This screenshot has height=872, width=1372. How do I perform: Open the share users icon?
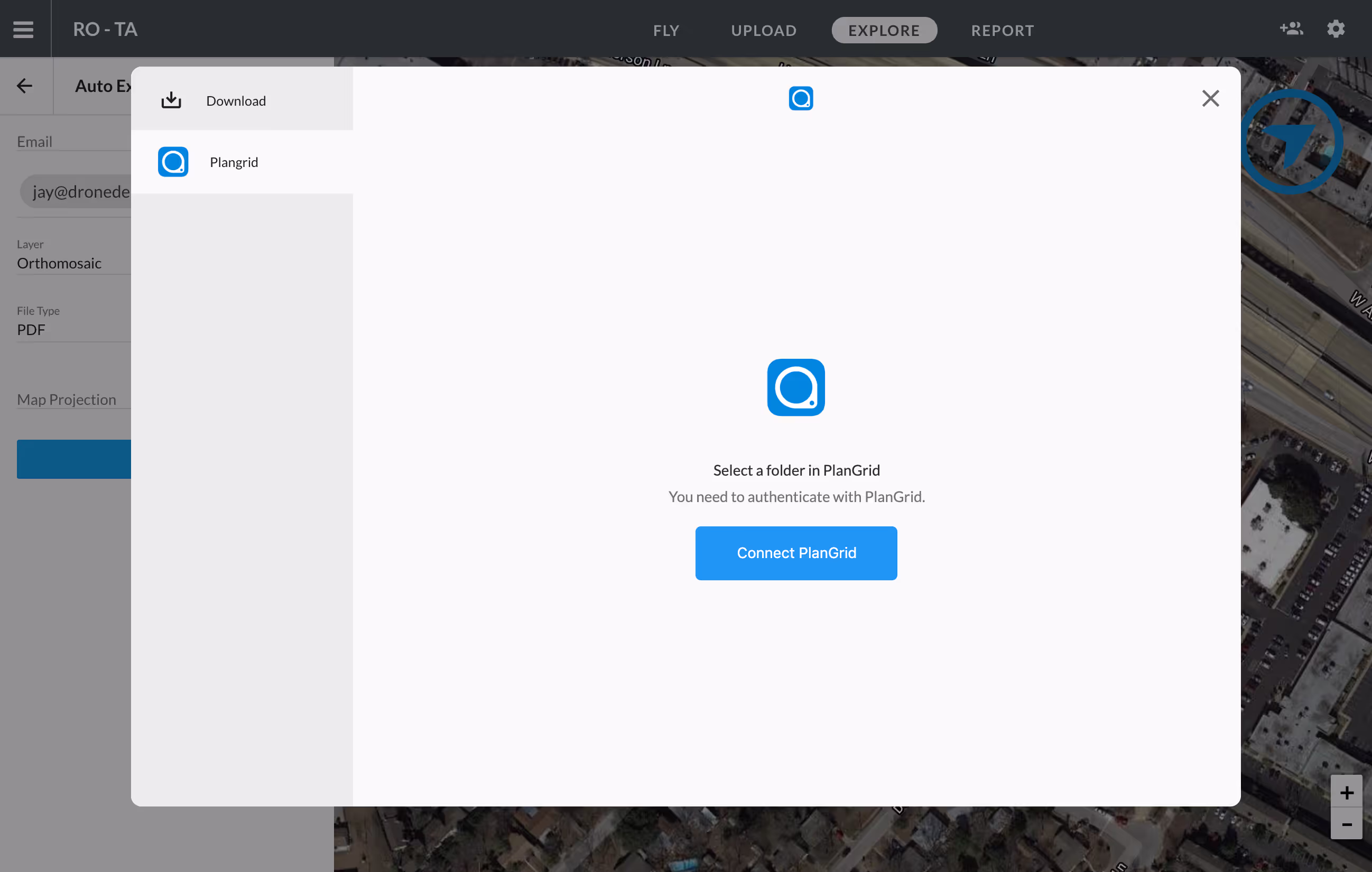click(x=1291, y=29)
